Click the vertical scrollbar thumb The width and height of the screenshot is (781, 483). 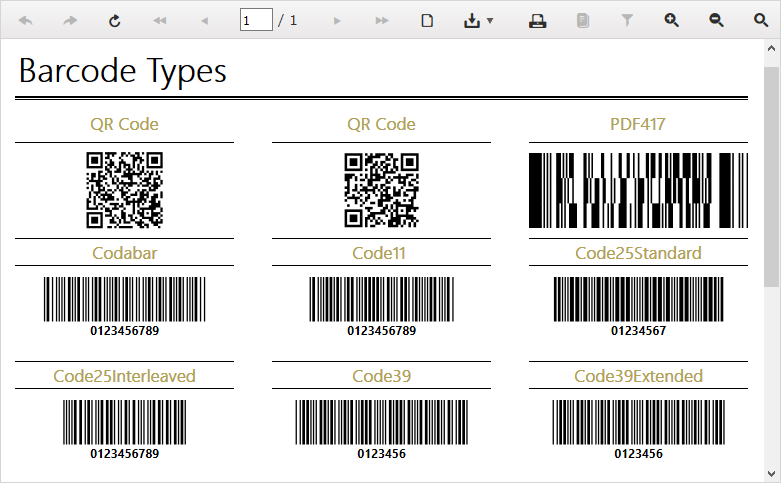(772, 177)
